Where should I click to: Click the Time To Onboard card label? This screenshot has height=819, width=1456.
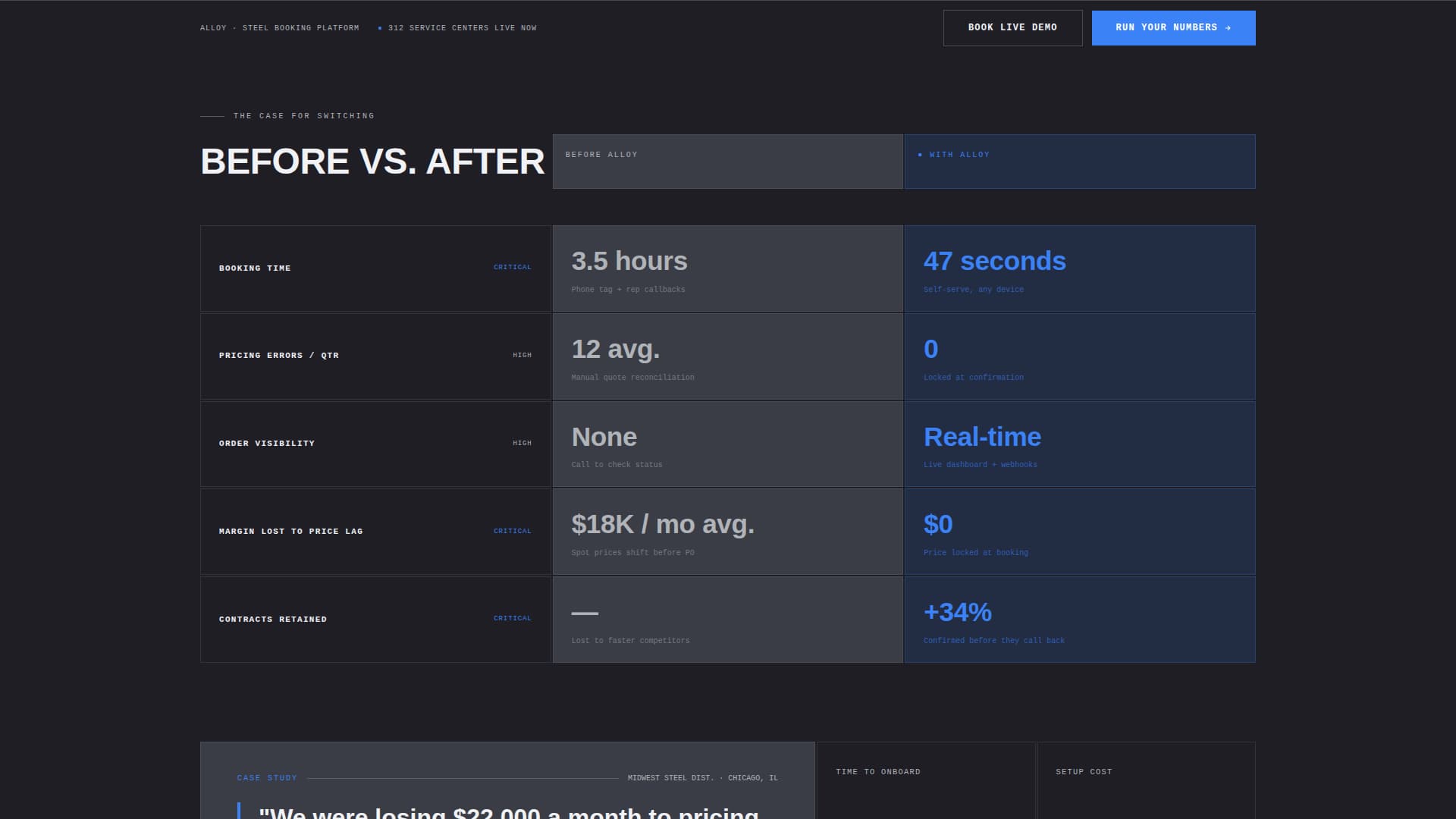[878, 772]
